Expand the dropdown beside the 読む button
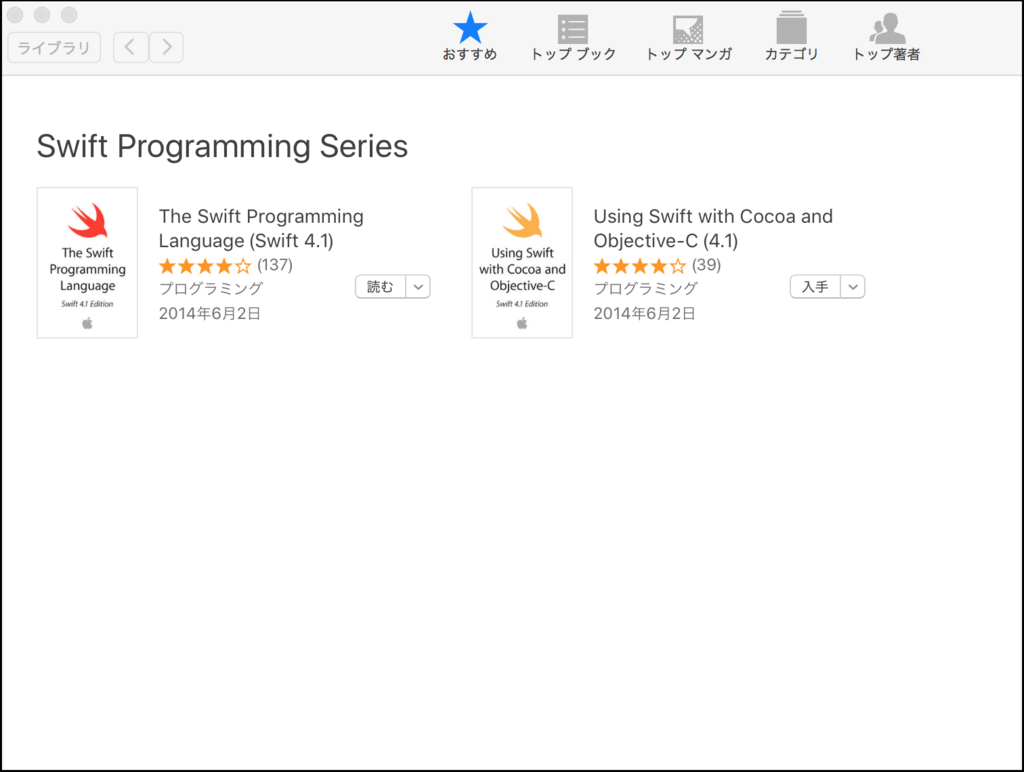This screenshot has width=1024, height=772. click(418, 287)
